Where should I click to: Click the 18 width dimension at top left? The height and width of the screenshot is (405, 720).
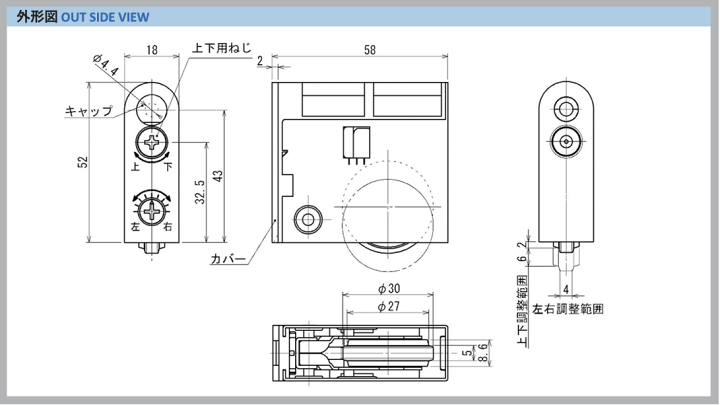(150, 50)
